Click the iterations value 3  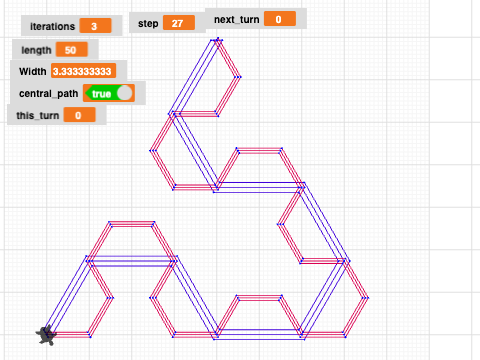[x=95, y=26]
